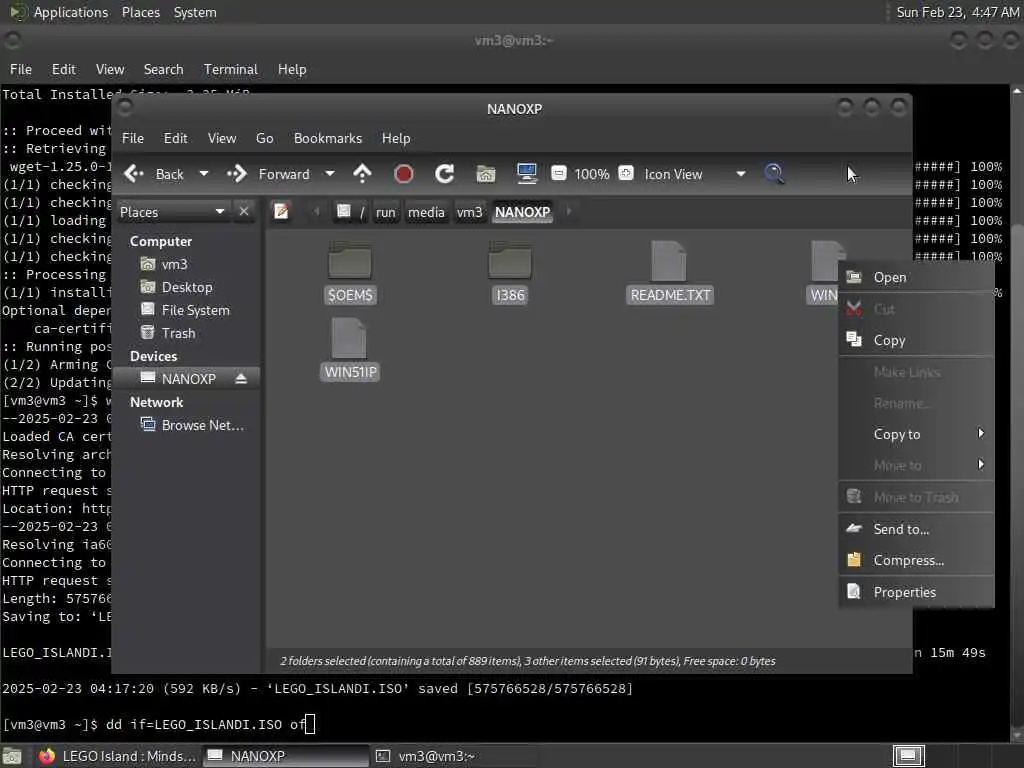This screenshot has height=768, width=1024.
Task: Choose Properties in the context menu
Action: click(x=916, y=592)
